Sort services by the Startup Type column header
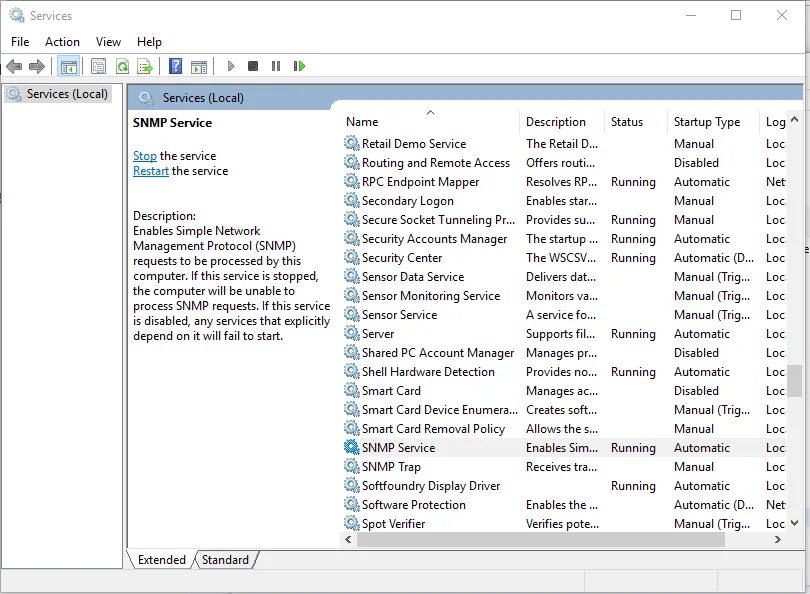Image resolution: width=810 pixels, height=594 pixels. click(706, 121)
